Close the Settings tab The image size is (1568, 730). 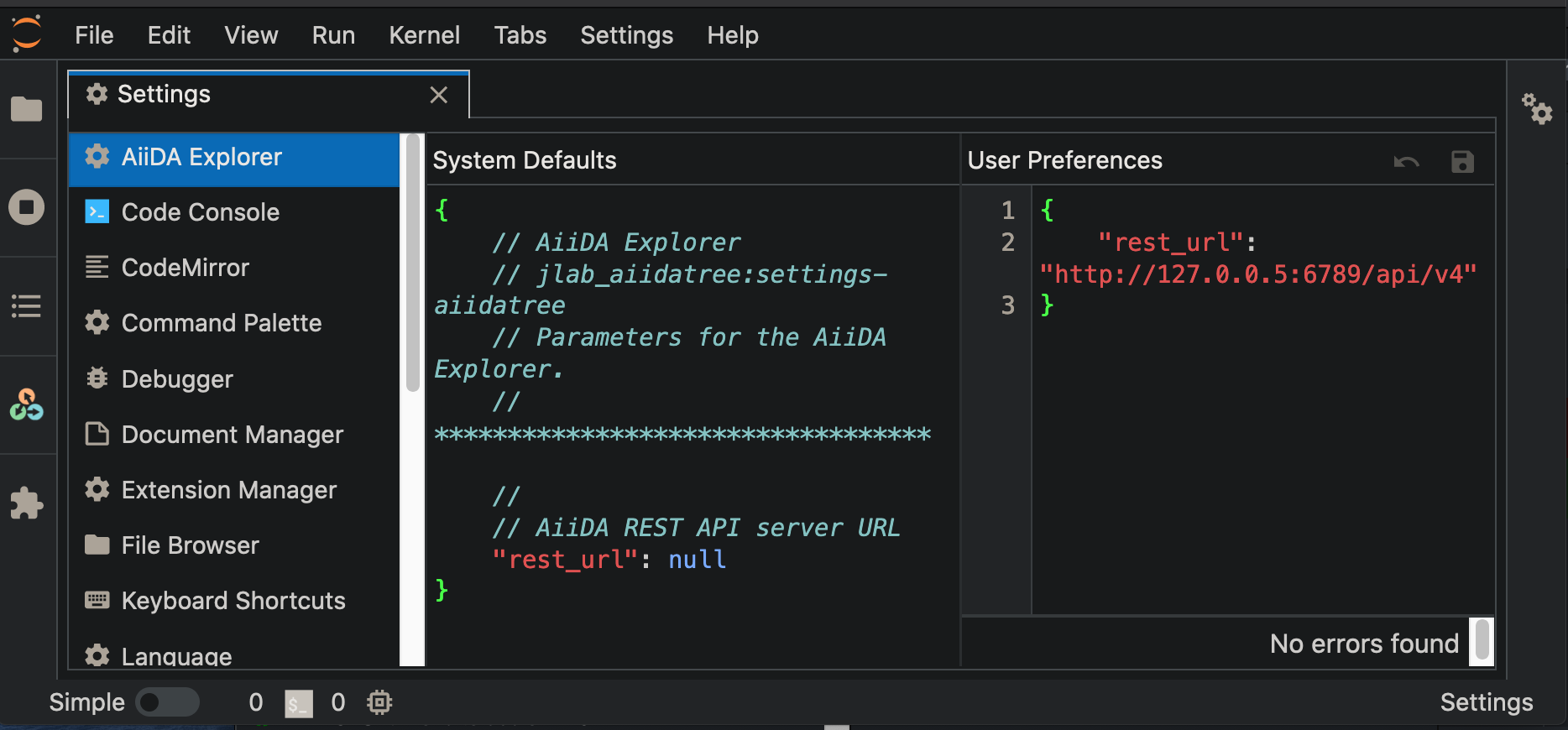tap(438, 95)
